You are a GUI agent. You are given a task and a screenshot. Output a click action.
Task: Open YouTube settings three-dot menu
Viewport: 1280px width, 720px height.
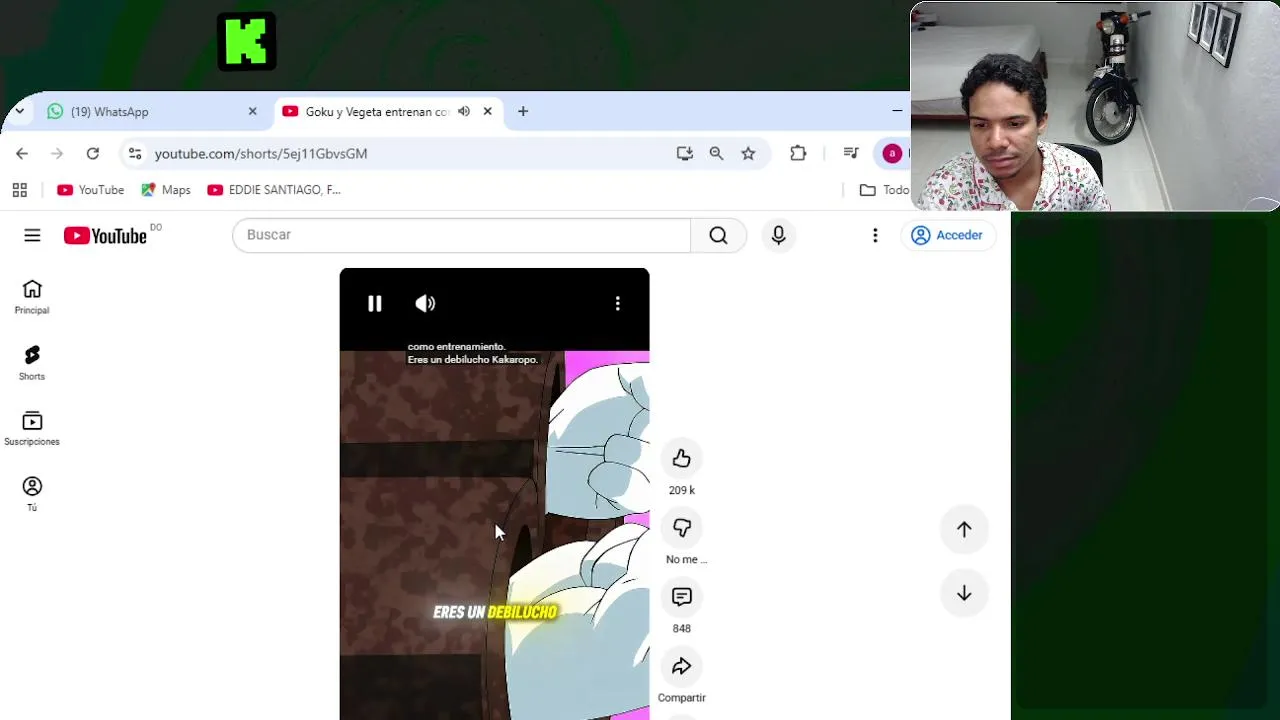point(875,235)
